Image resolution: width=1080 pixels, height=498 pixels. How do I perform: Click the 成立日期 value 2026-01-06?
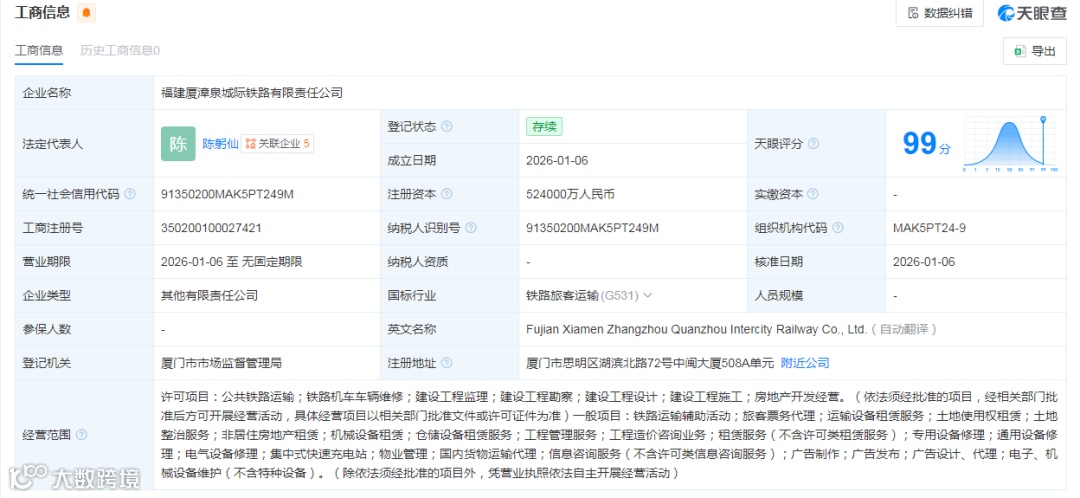click(x=557, y=160)
